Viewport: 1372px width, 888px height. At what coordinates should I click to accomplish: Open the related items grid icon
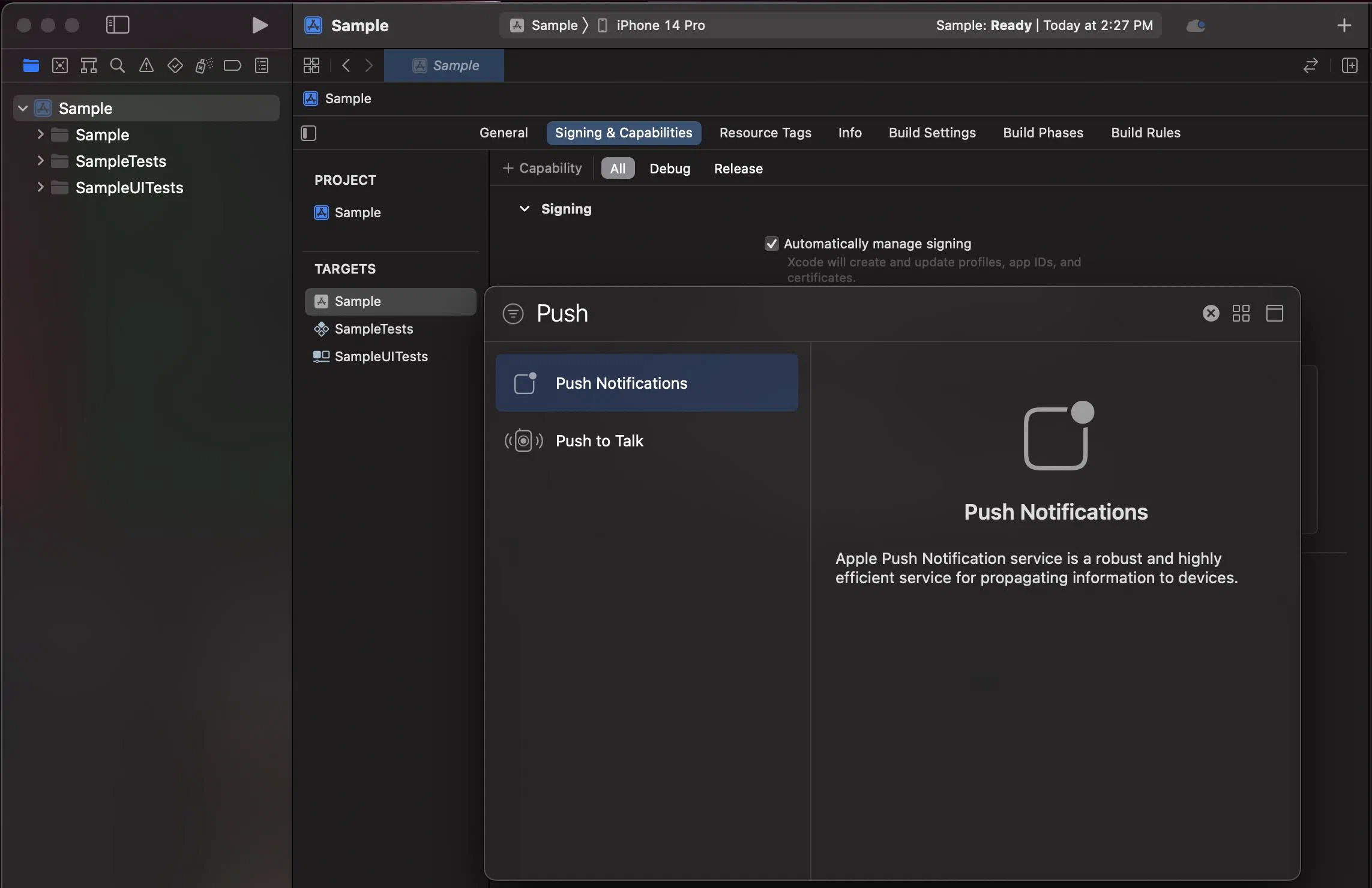tap(311, 65)
